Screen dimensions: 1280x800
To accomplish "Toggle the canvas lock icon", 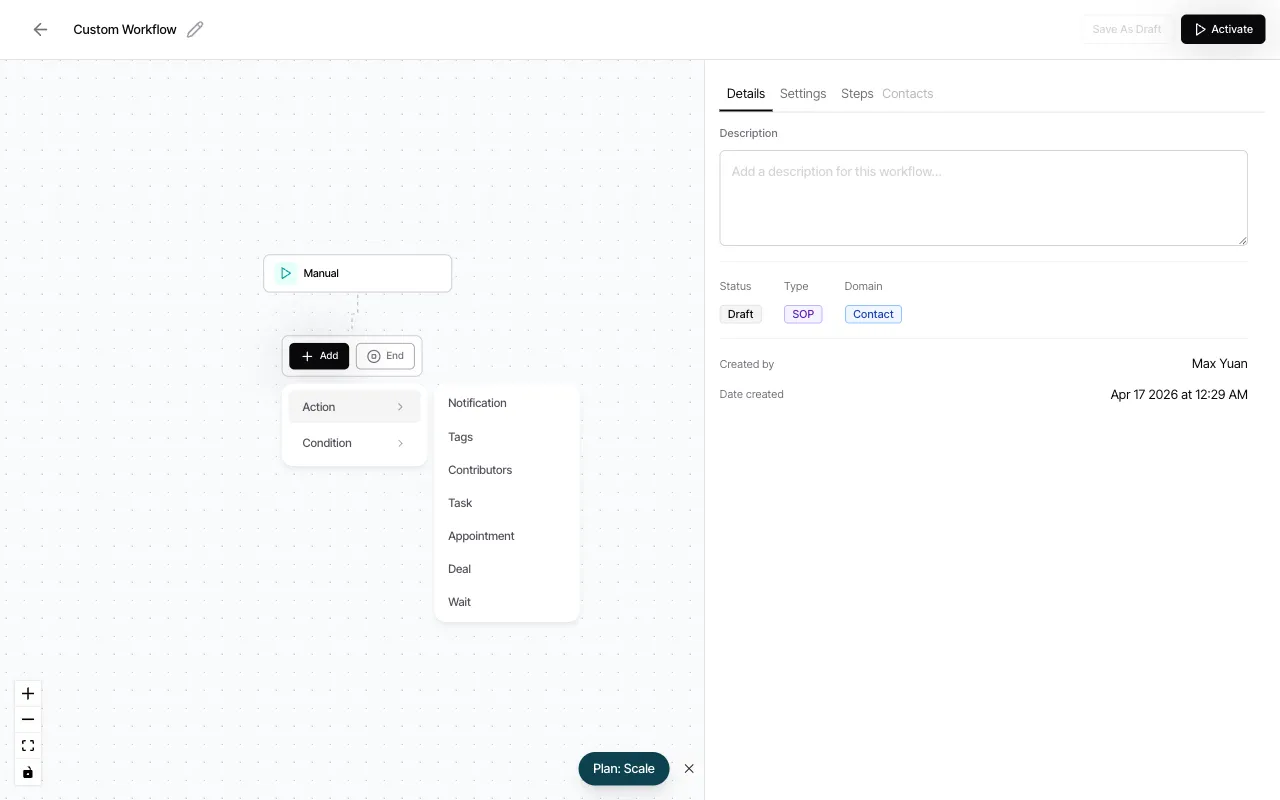I will coord(28,772).
